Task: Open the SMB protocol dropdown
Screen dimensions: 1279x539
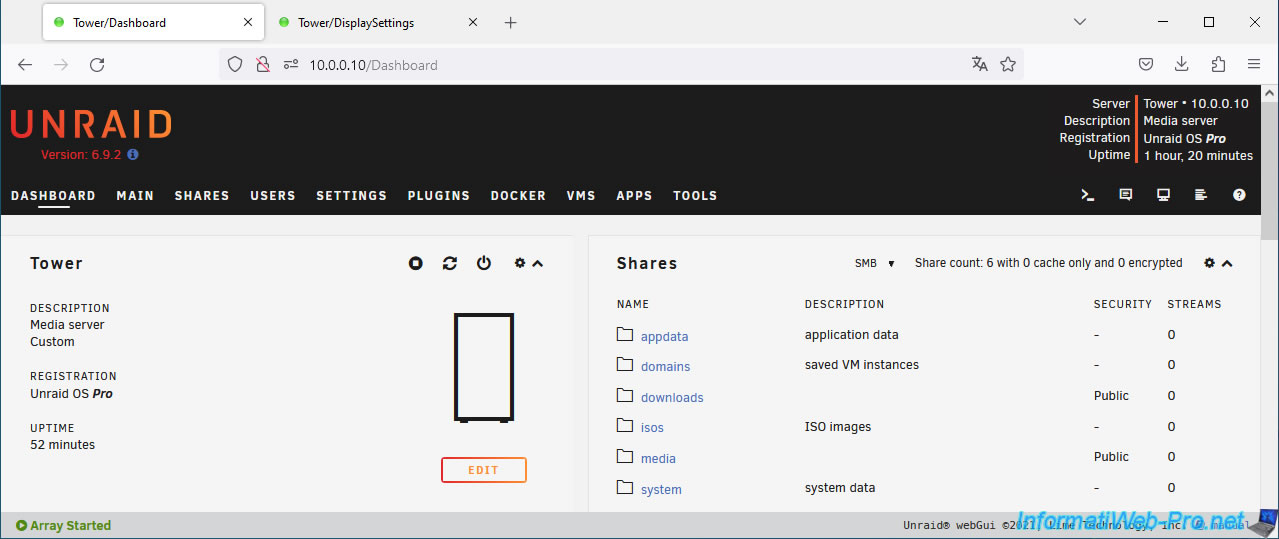Action: (875, 264)
